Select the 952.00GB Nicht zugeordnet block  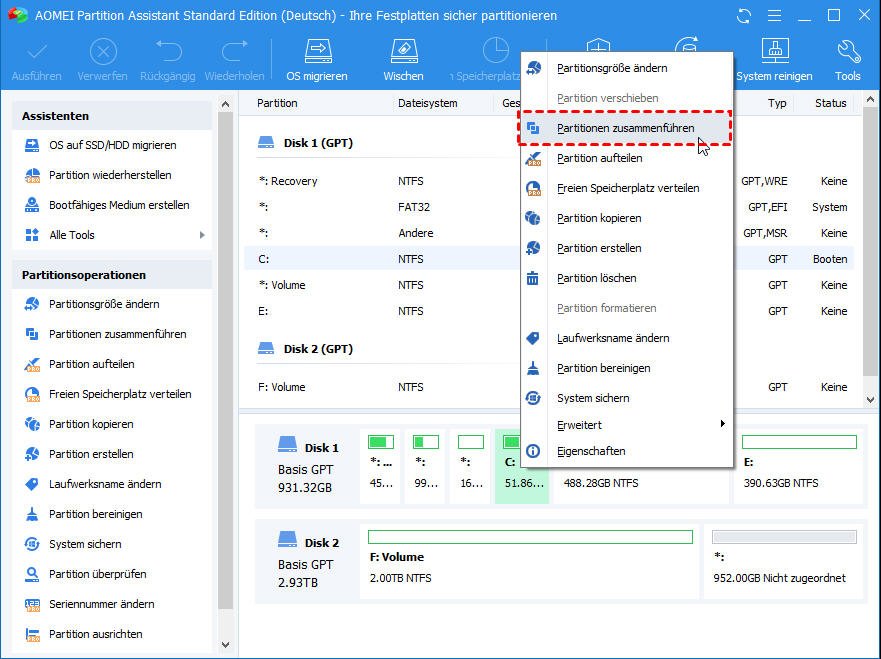click(784, 561)
